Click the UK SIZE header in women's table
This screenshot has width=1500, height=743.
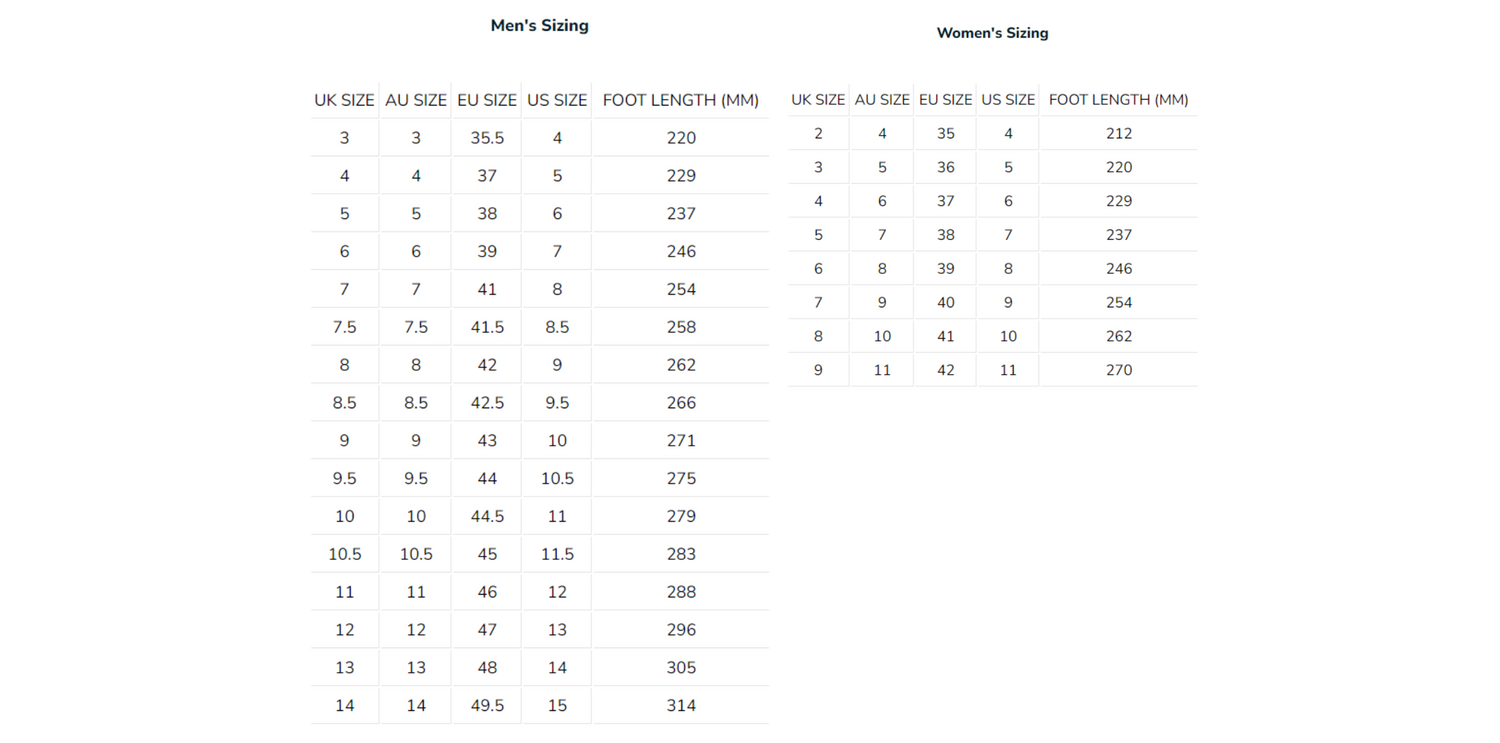pos(818,100)
